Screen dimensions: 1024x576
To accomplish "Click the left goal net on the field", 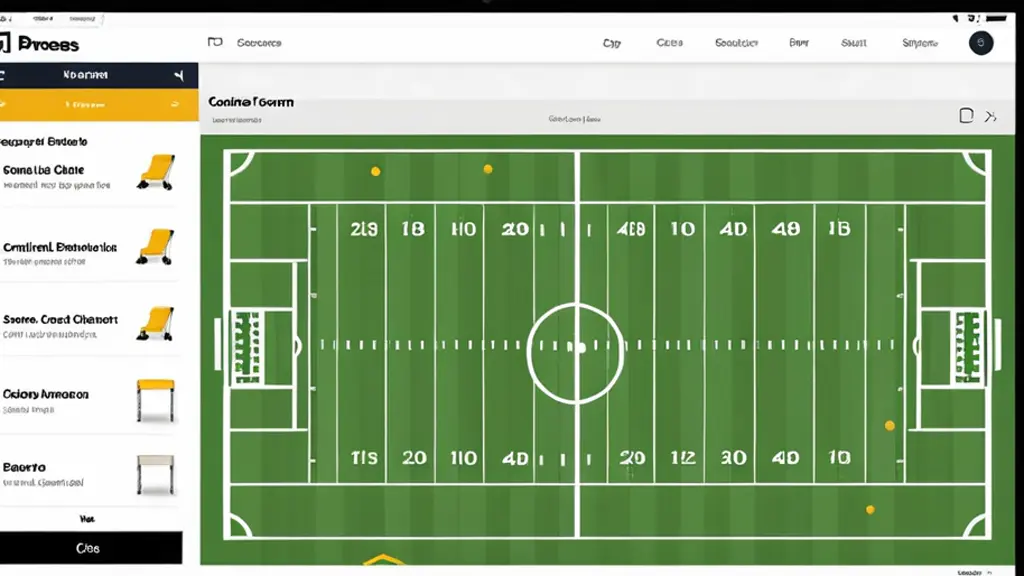I will pos(248,347).
